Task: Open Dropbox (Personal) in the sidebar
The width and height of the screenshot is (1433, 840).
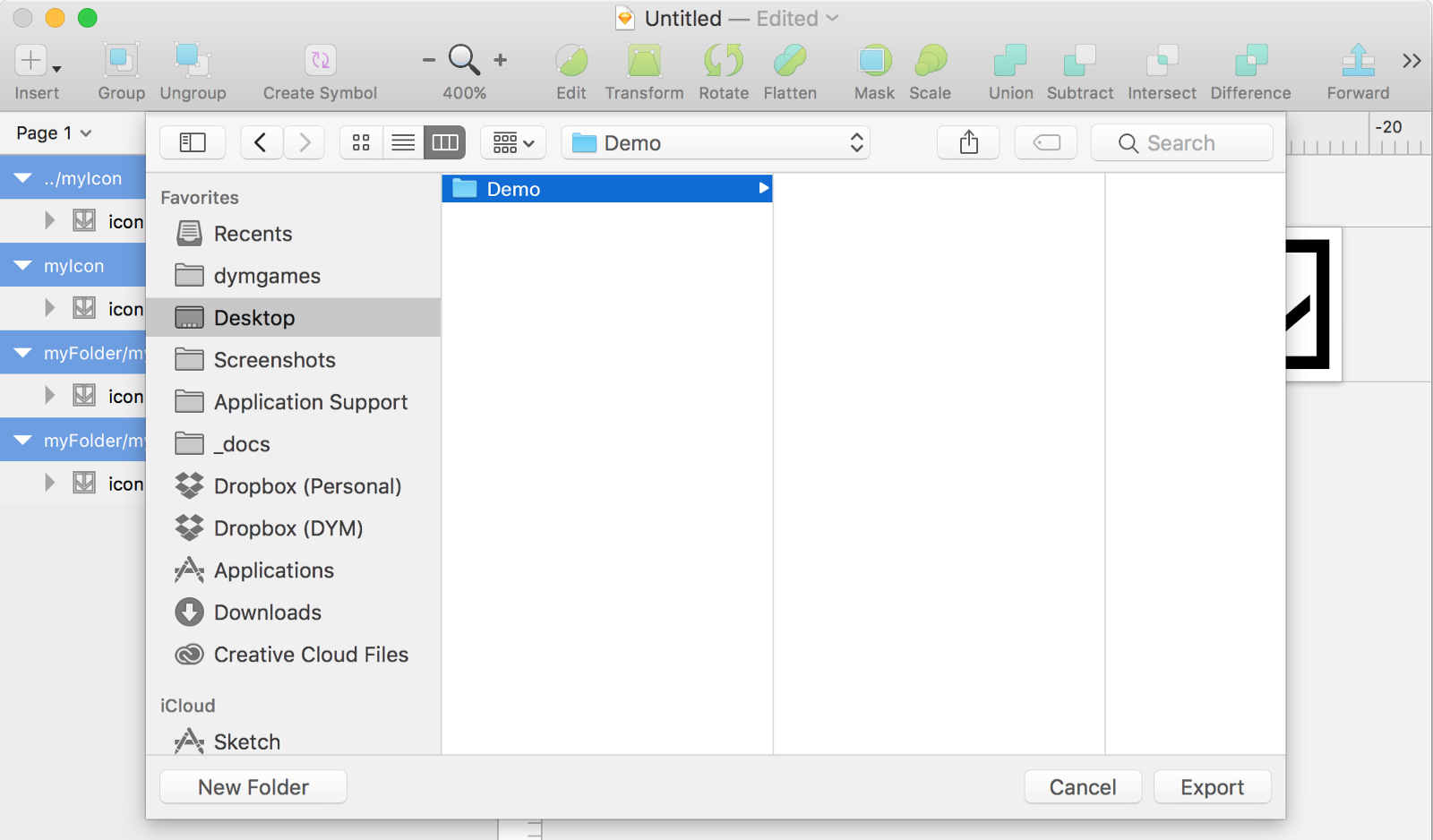Action: tap(307, 486)
